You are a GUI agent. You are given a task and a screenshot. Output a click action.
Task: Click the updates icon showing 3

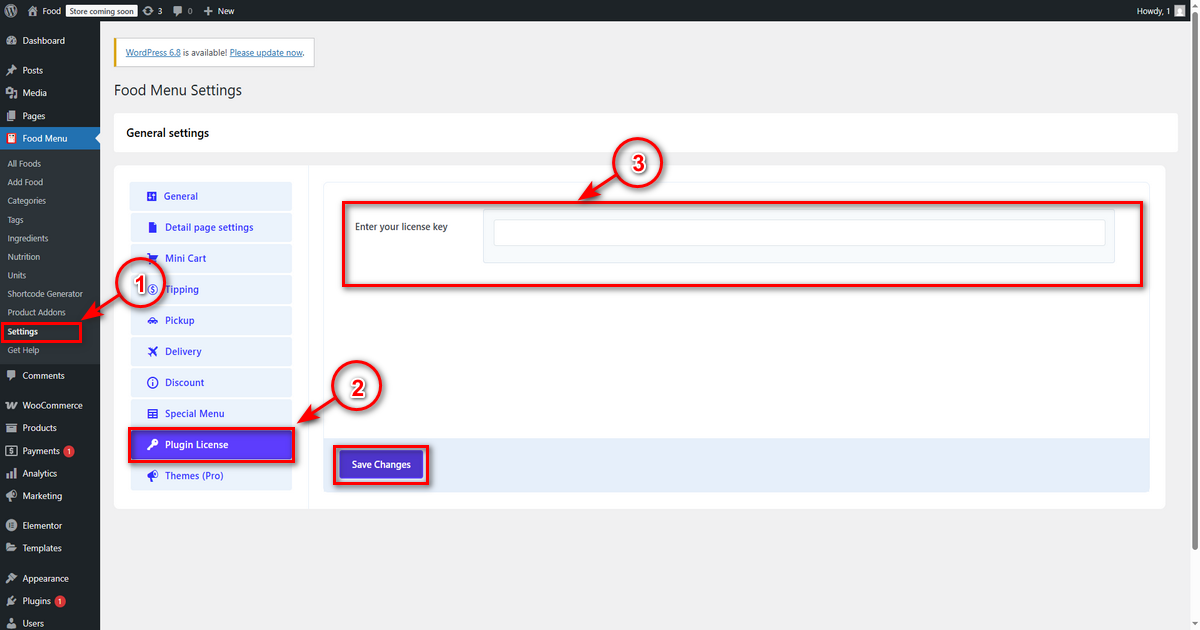click(x=148, y=11)
